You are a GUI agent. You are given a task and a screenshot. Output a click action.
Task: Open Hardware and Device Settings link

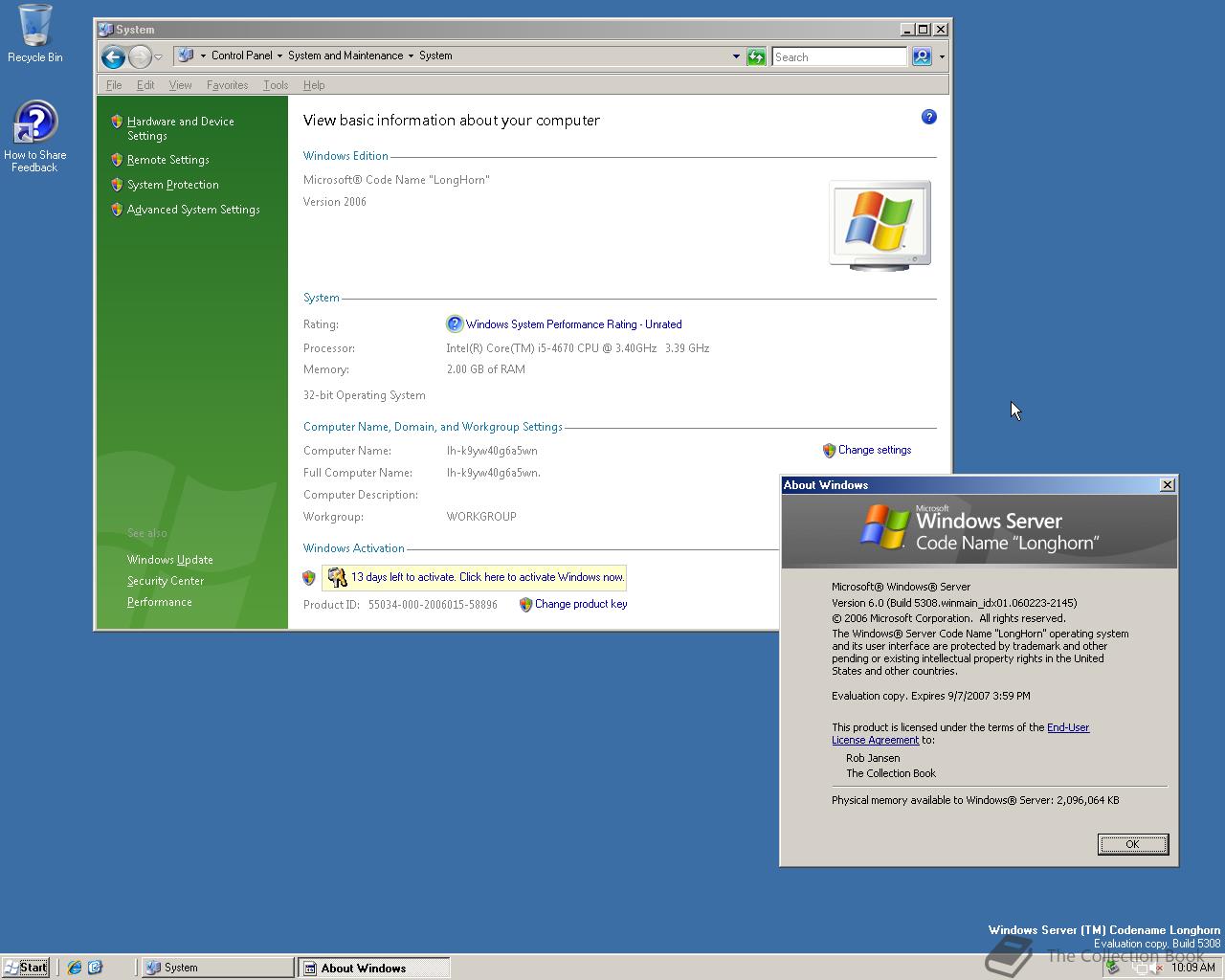181,128
